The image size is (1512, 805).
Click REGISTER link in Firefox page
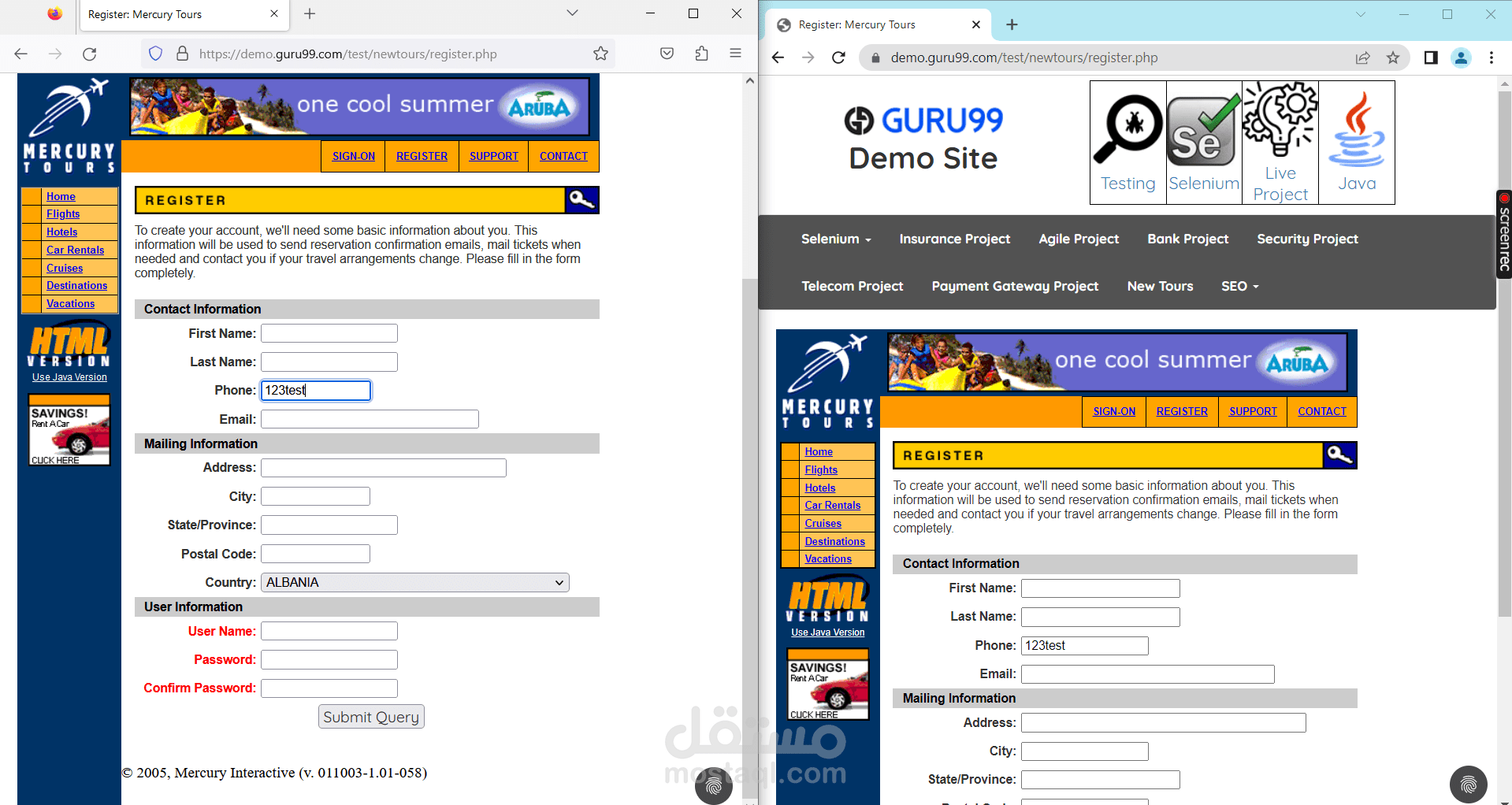click(x=422, y=156)
